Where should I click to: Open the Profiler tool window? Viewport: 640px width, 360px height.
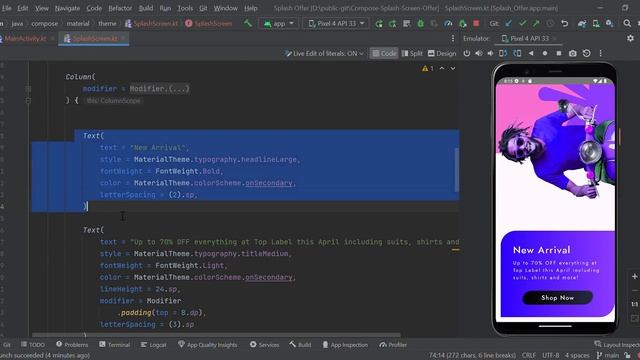[x=393, y=344]
